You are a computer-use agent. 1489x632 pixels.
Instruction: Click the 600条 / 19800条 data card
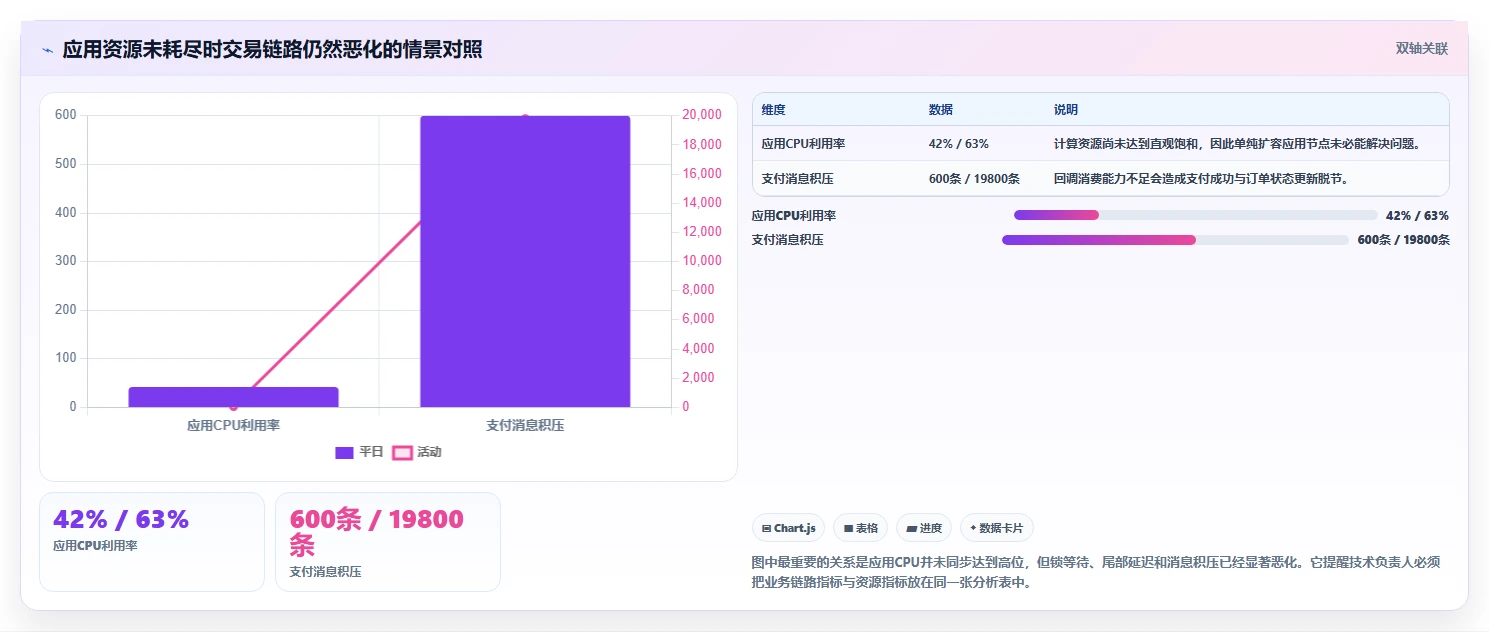(388, 541)
